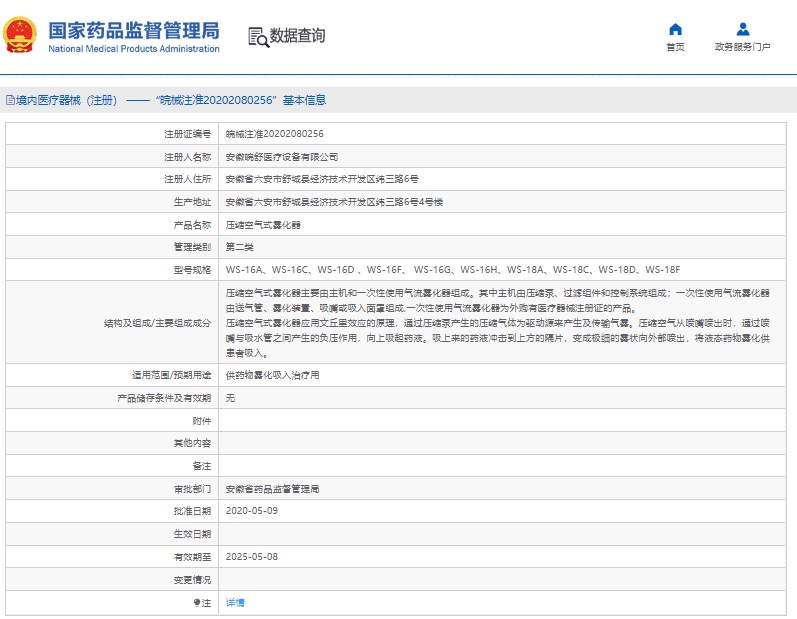Click the breadcrumb document icon before 境内医疗器械
Viewport: 797px width, 619px height.
point(10,100)
